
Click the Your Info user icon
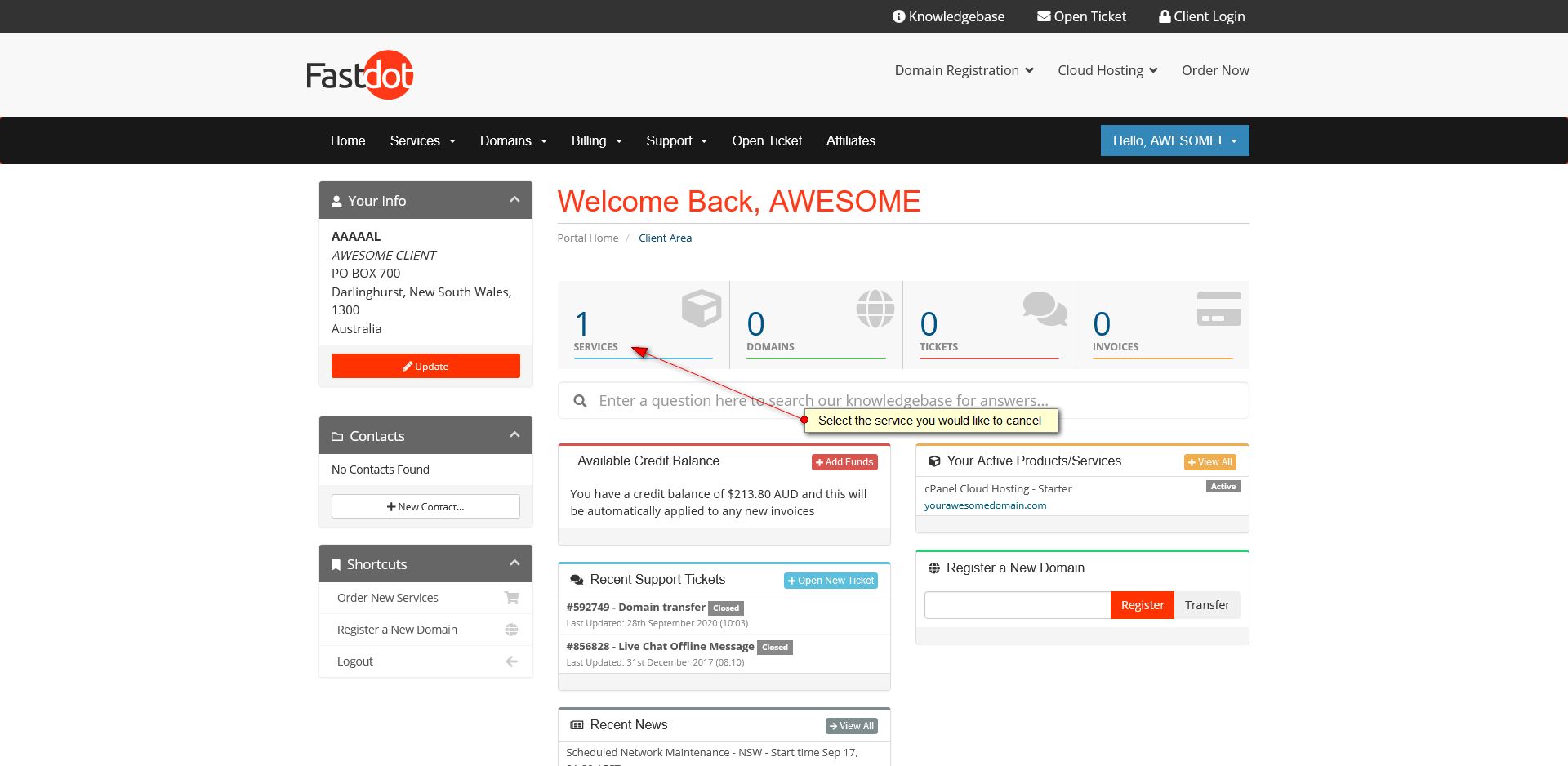[336, 201]
